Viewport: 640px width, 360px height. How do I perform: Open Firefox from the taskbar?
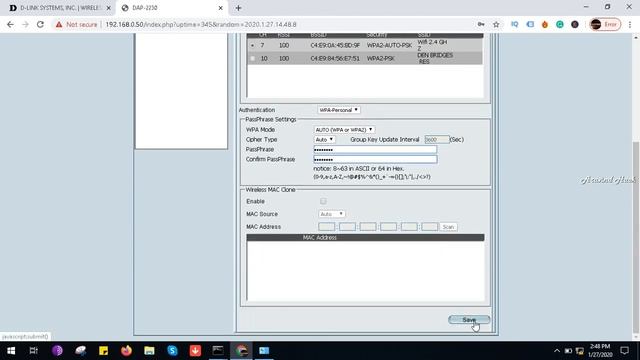pyautogui.click(x=127, y=351)
